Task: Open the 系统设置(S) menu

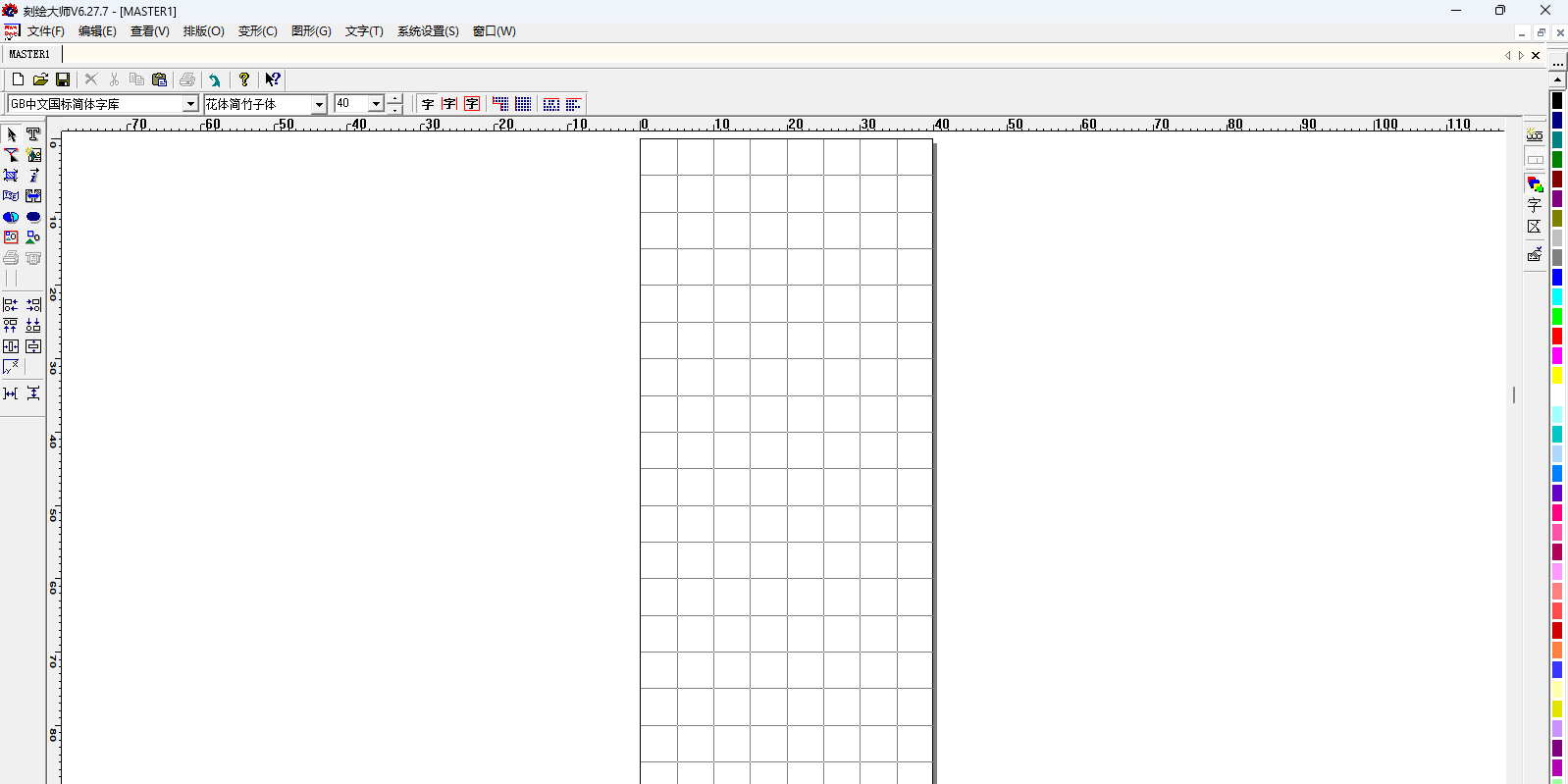Action: tap(427, 31)
